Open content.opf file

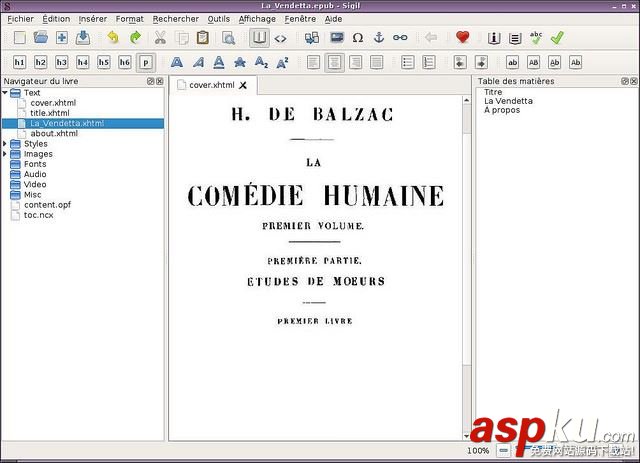click(x=47, y=205)
